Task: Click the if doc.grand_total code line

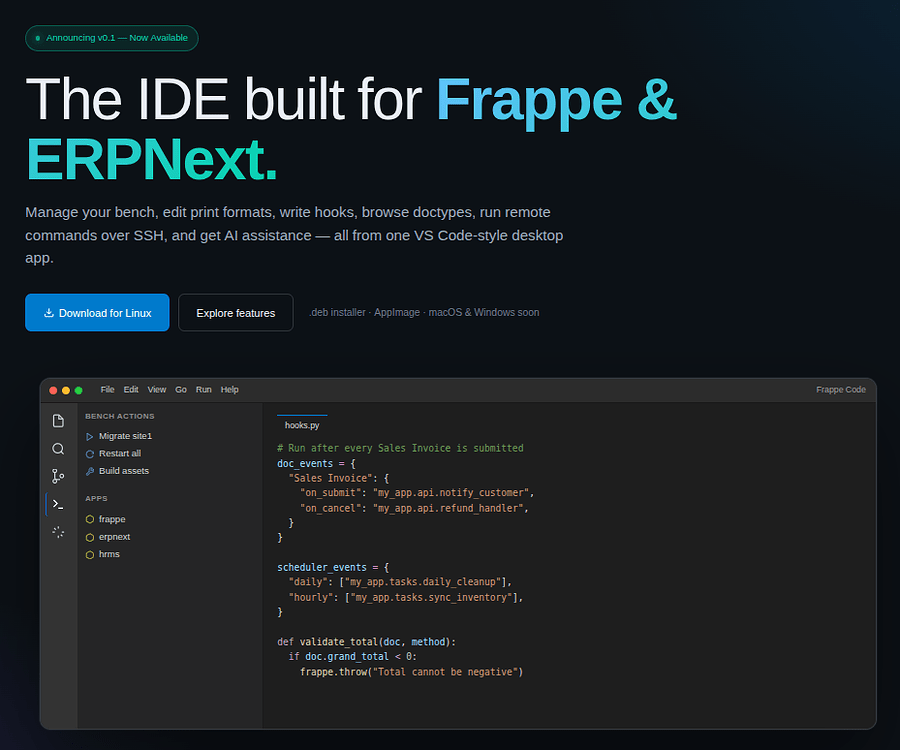Action: 352,656
